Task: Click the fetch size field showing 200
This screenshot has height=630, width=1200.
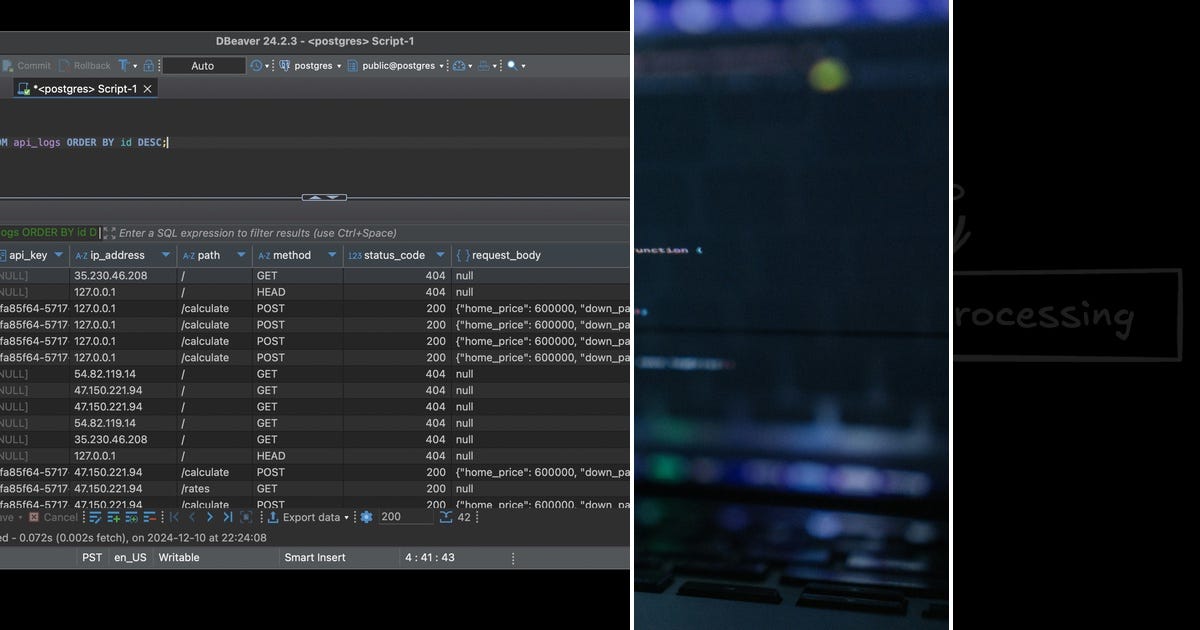Action: [405, 517]
